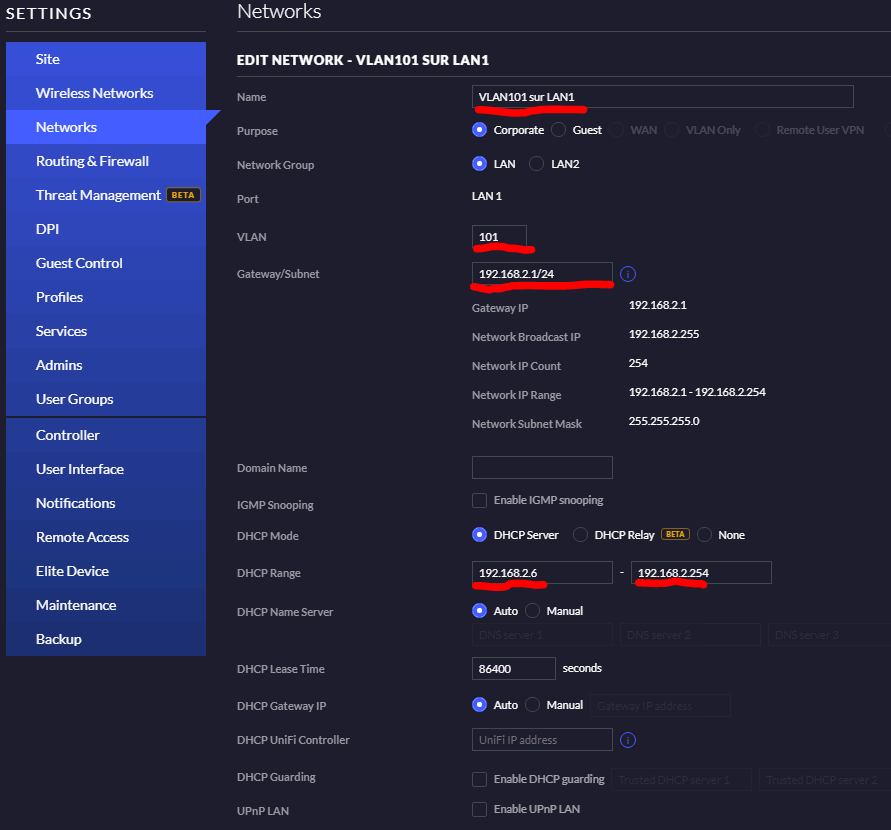Enable UPnP LAN checkbox

(x=480, y=809)
